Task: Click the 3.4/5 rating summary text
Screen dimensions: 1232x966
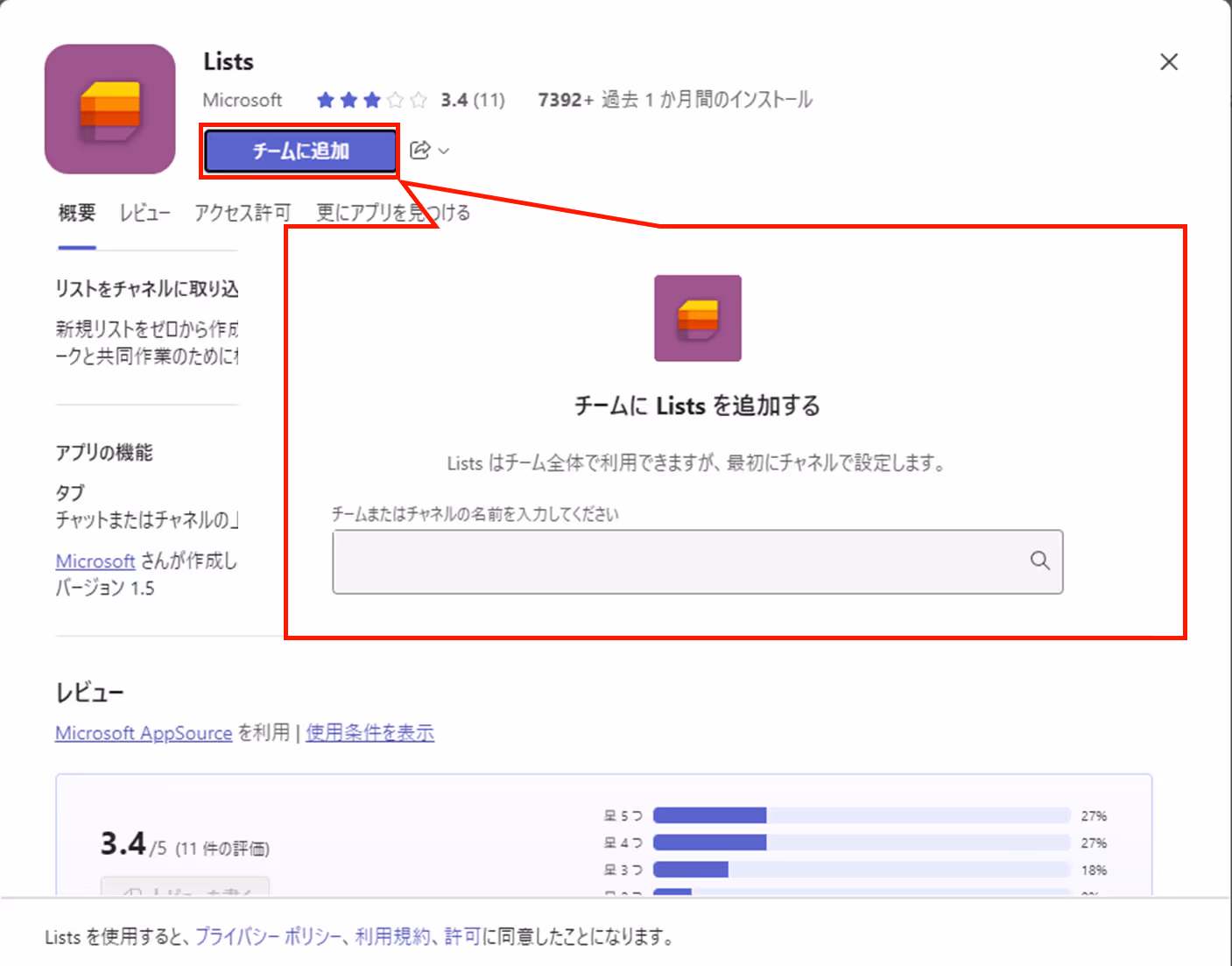Action: tap(185, 844)
